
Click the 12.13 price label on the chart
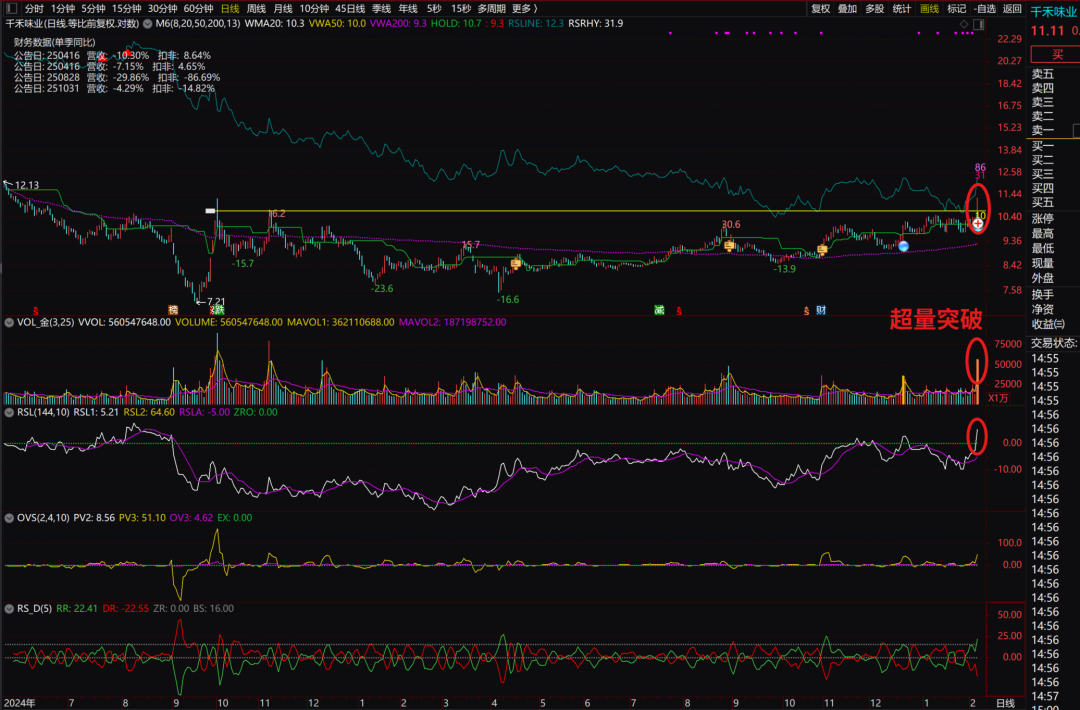(x=27, y=185)
